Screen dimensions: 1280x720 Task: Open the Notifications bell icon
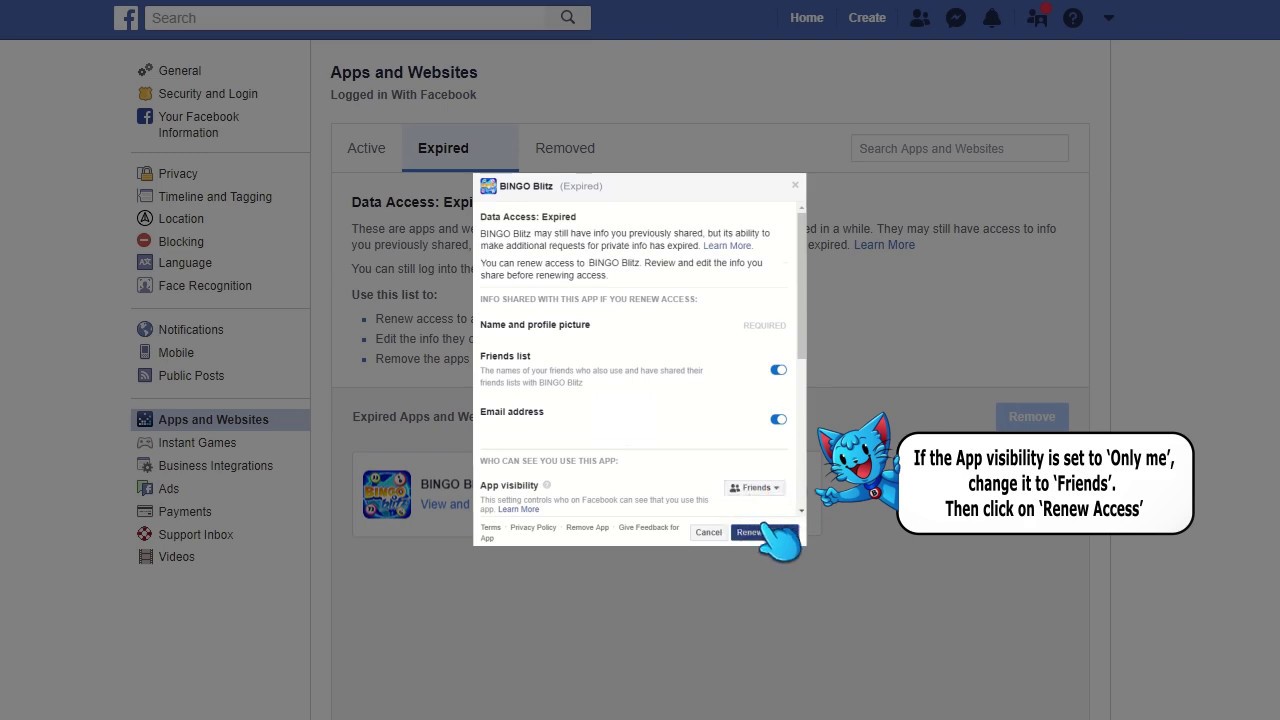click(x=992, y=18)
